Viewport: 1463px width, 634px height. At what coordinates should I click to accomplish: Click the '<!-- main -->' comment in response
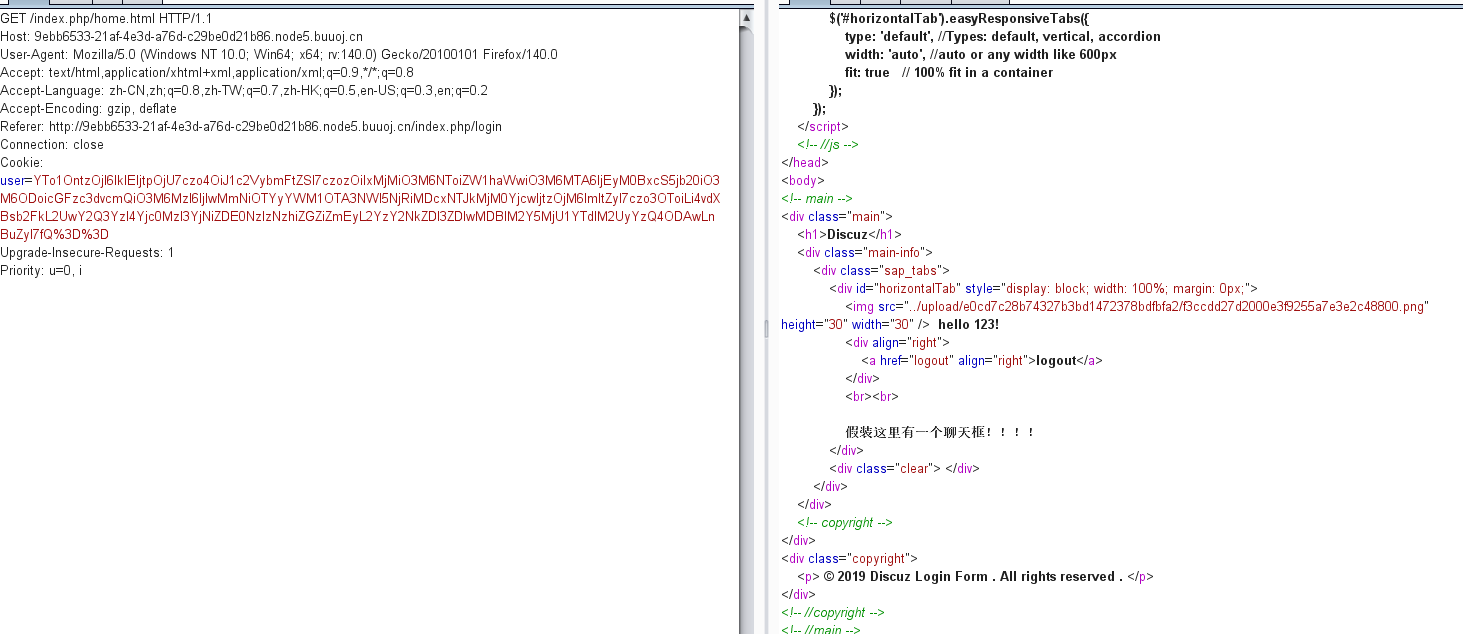[817, 199]
